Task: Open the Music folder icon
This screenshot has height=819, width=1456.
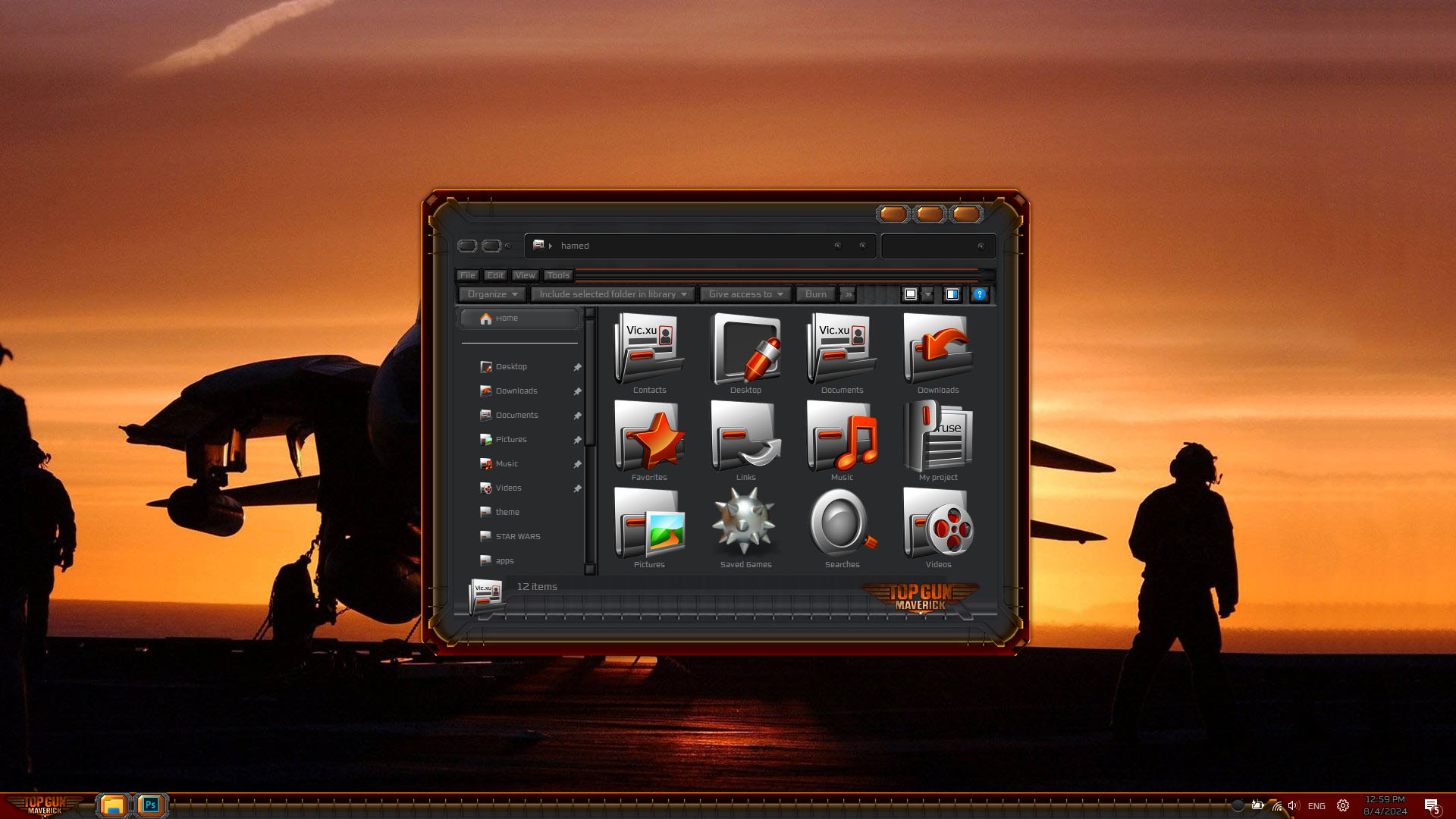Action: click(x=842, y=438)
